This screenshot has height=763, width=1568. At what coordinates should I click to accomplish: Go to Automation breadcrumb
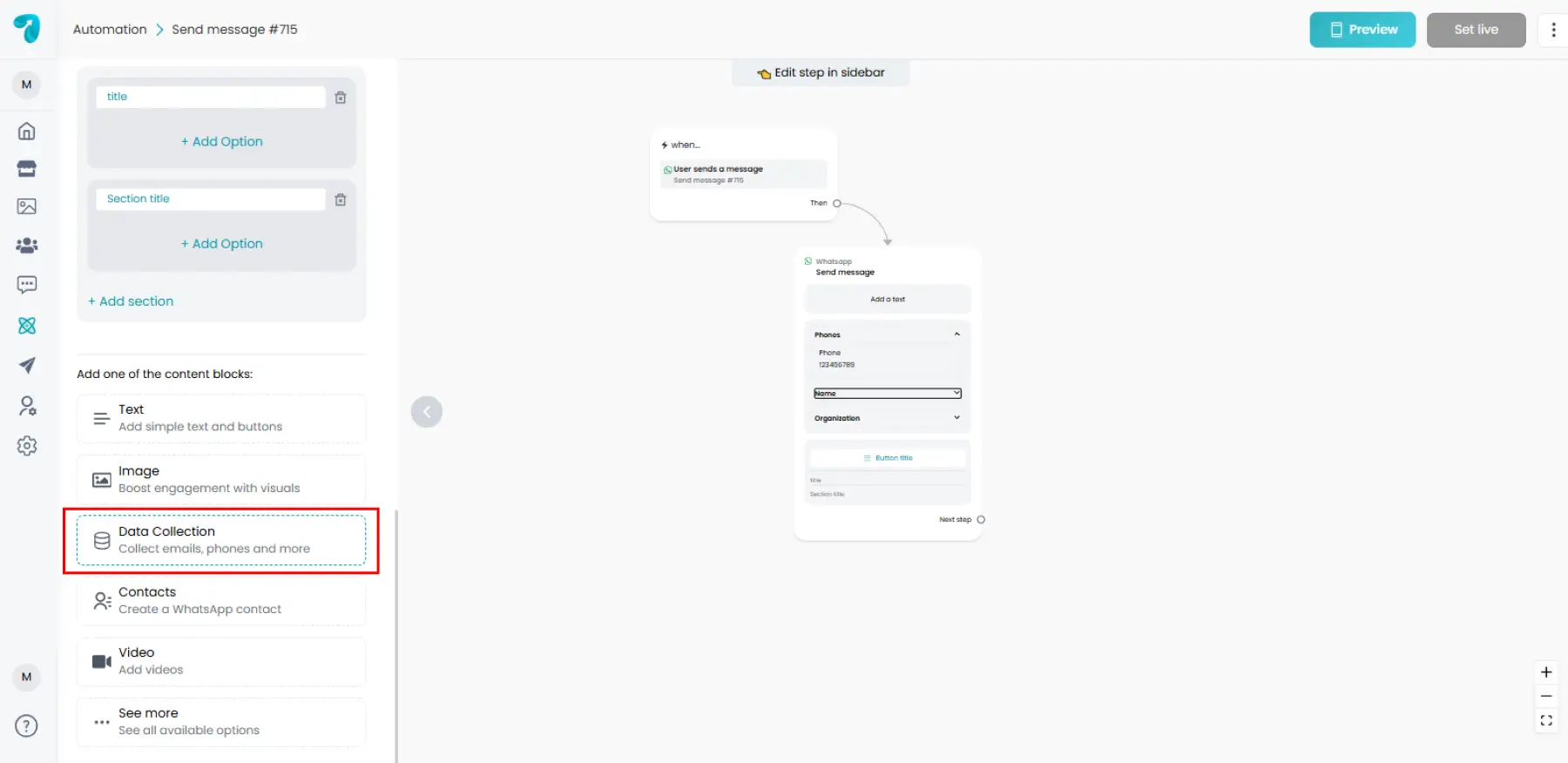(110, 30)
